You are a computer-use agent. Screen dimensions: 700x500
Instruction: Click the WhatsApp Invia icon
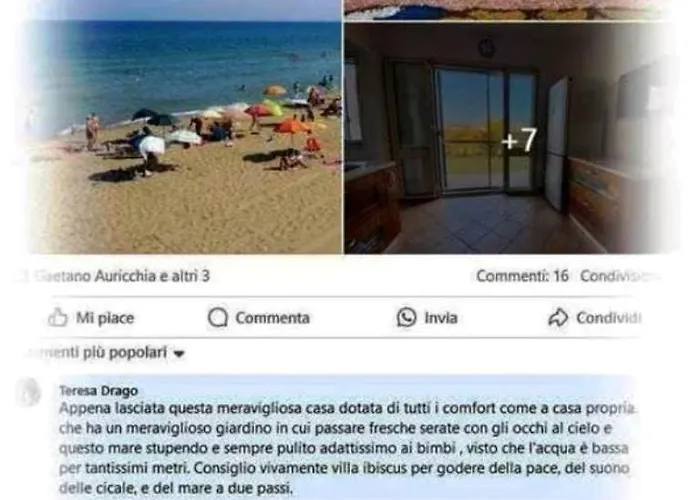[407, 317]
